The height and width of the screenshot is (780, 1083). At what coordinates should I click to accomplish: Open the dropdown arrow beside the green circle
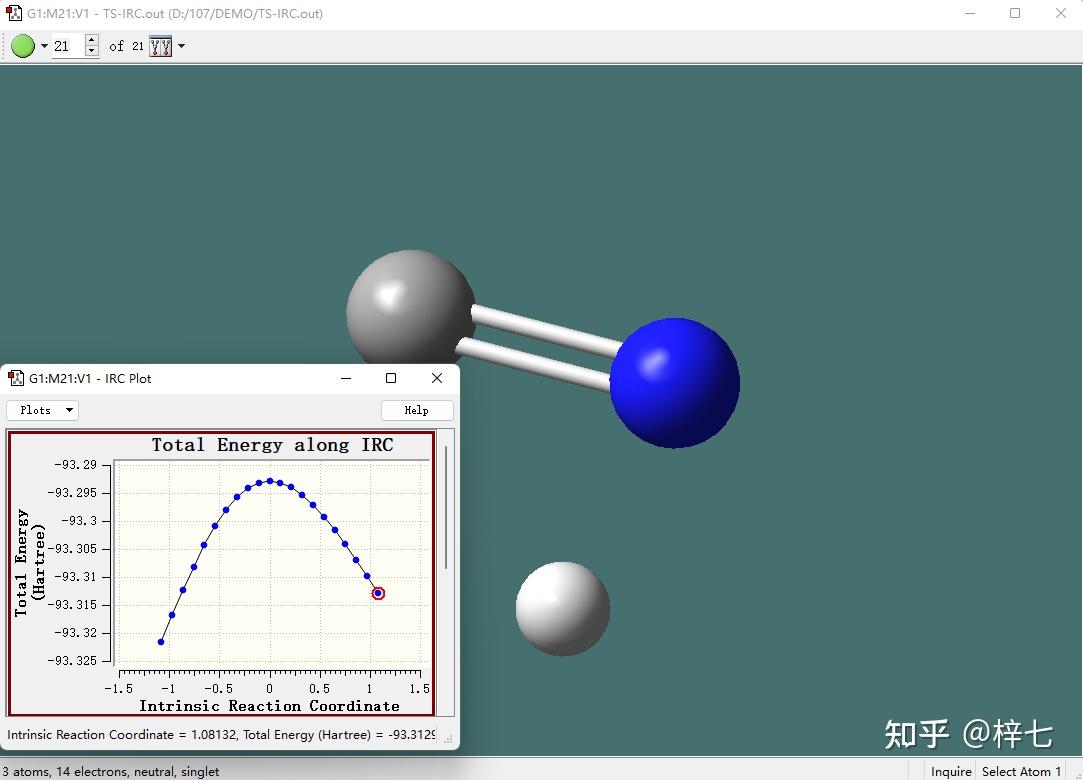coord(44,46)
